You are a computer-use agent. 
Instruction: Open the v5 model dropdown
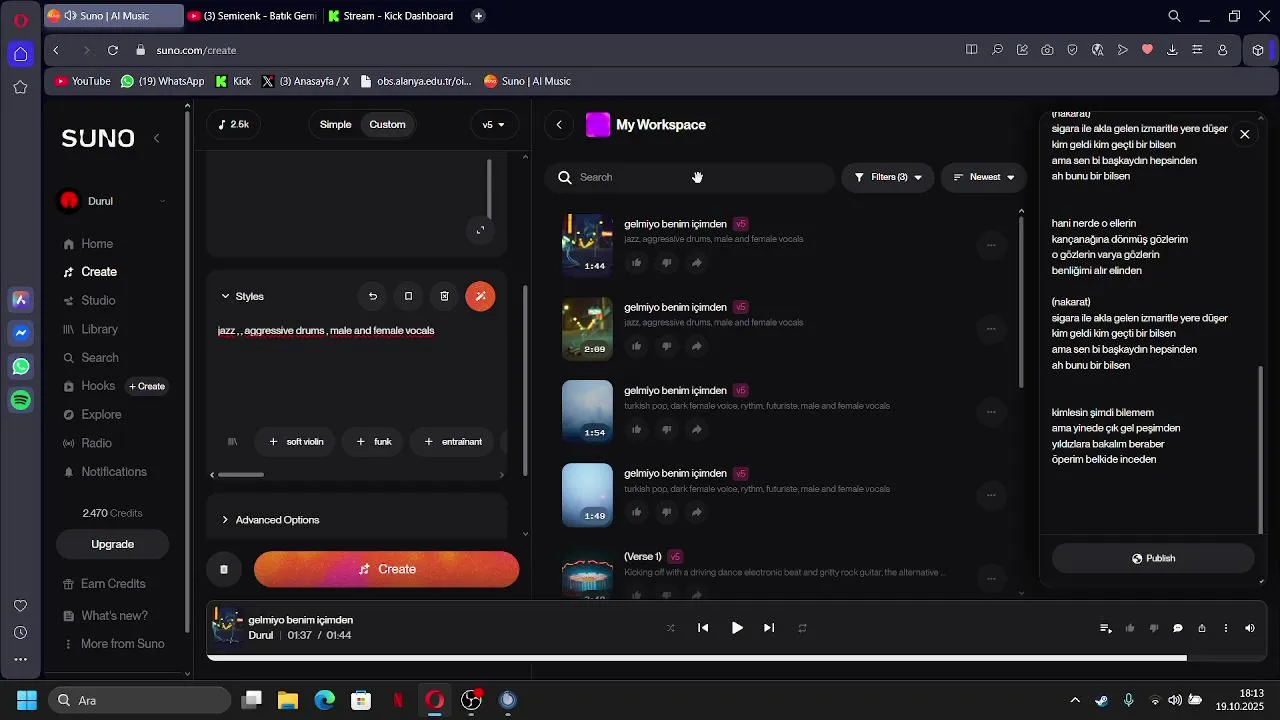tap(494, 125)
